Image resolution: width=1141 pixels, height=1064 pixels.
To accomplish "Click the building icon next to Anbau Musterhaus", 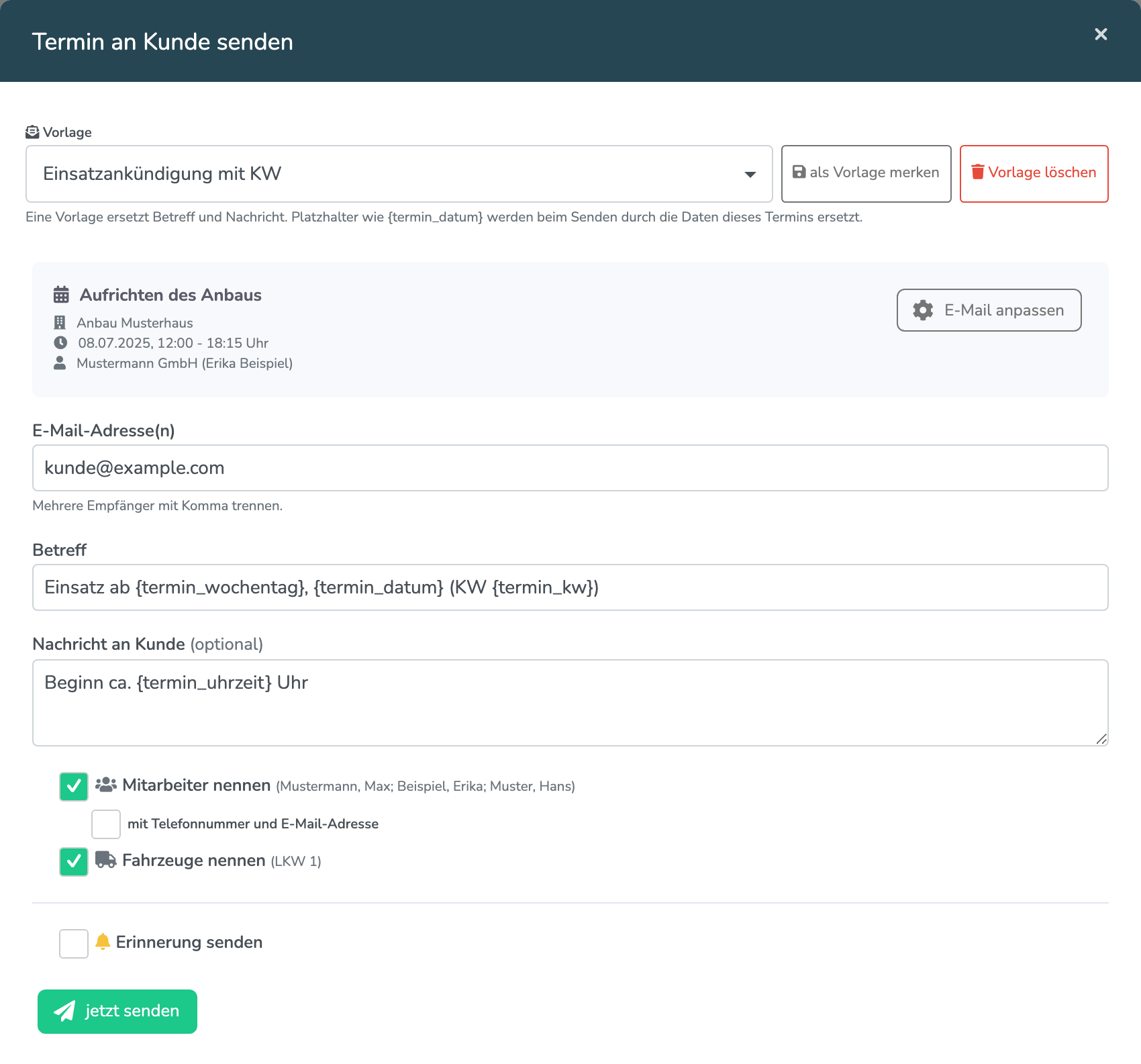I will coord(60,323).
